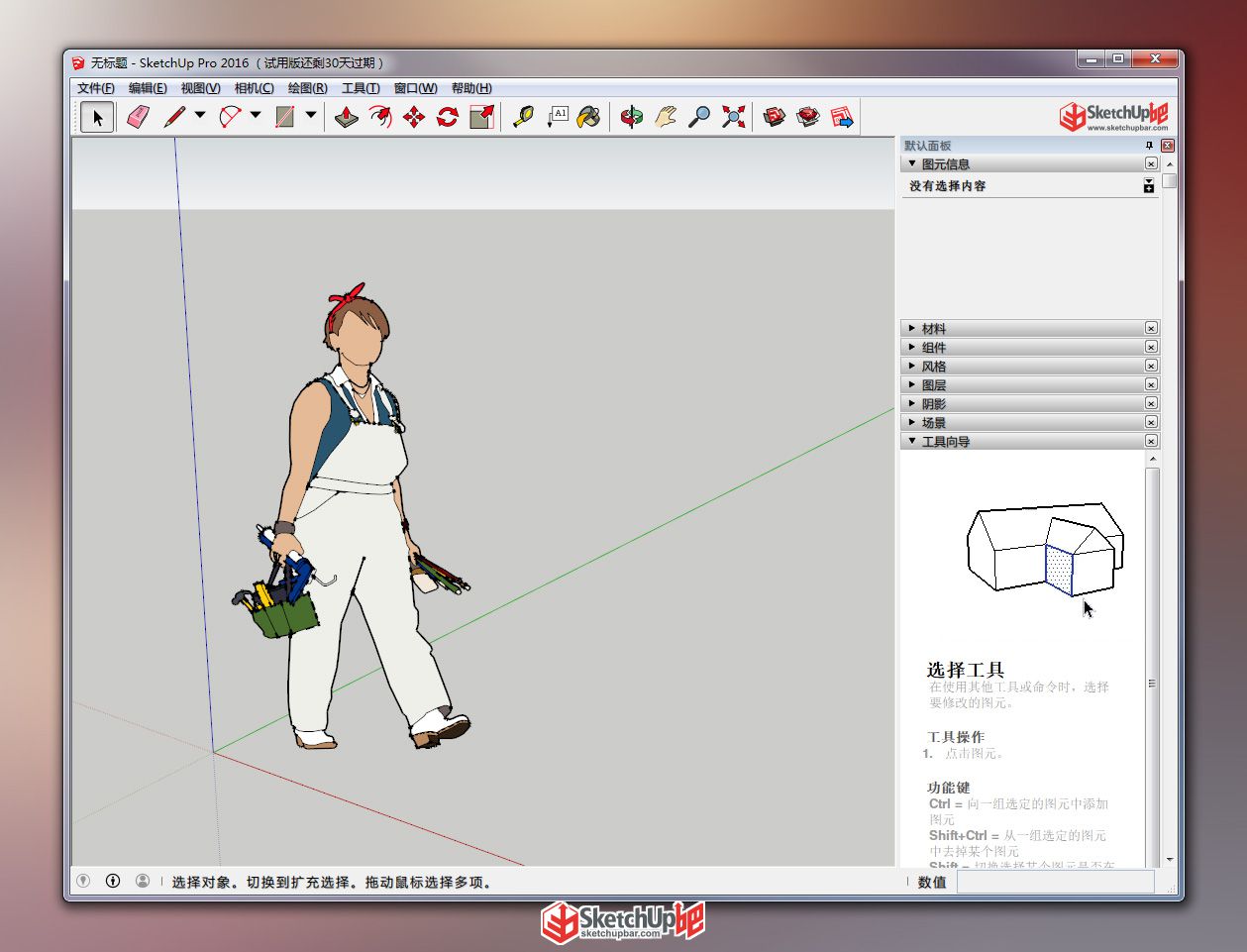This screenshot has width=1247, height=952.
Task: Click the geo-location status bar icon
Action: click(x=83, y=881)
